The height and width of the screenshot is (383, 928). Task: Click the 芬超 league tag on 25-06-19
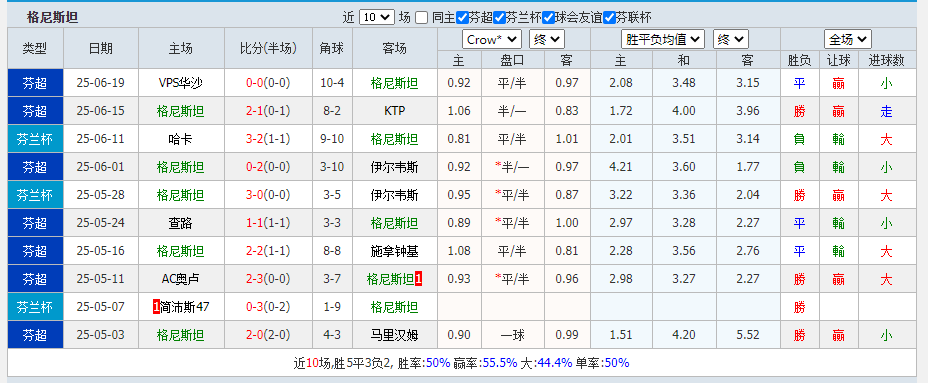pos(36,83)
